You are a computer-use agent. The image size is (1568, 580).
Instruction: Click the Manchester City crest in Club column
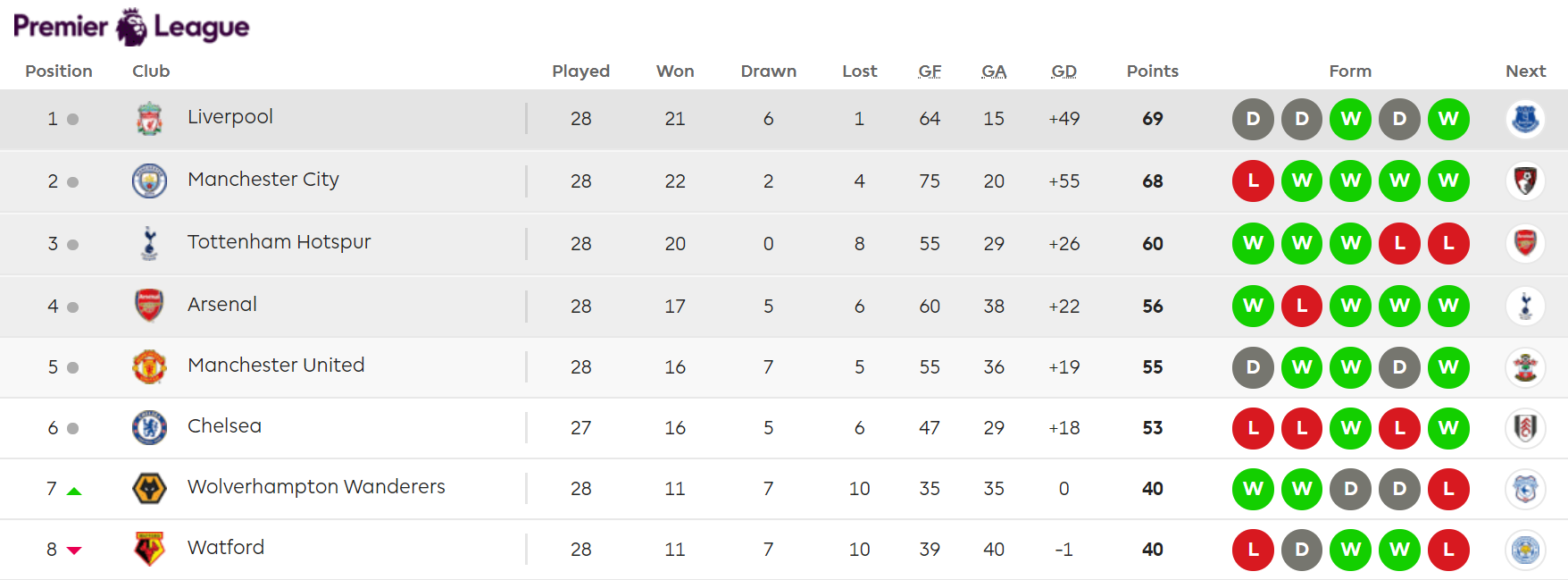[x=149, y=181]
